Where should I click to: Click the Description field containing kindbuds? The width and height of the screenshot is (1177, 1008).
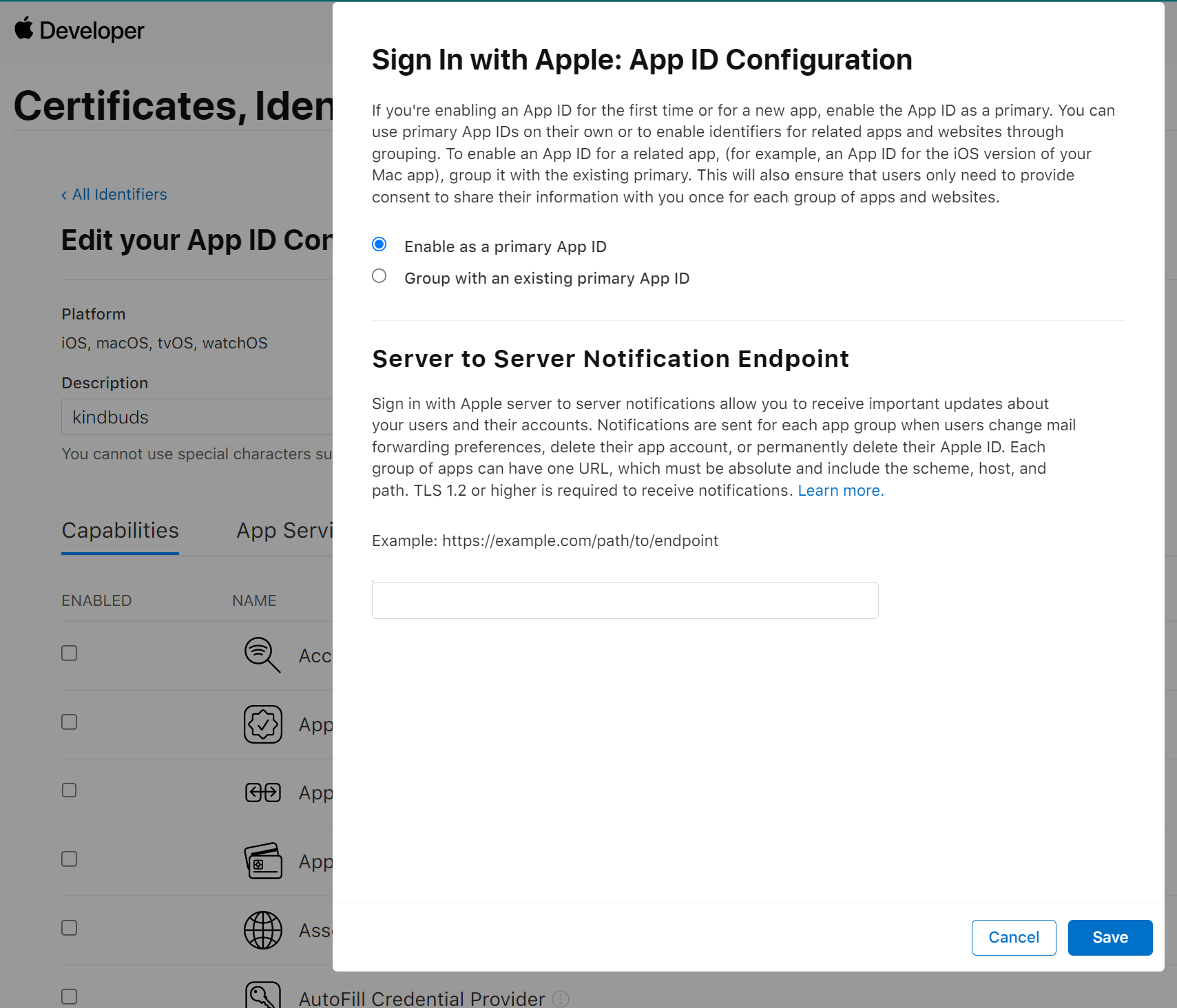(197, 417)
